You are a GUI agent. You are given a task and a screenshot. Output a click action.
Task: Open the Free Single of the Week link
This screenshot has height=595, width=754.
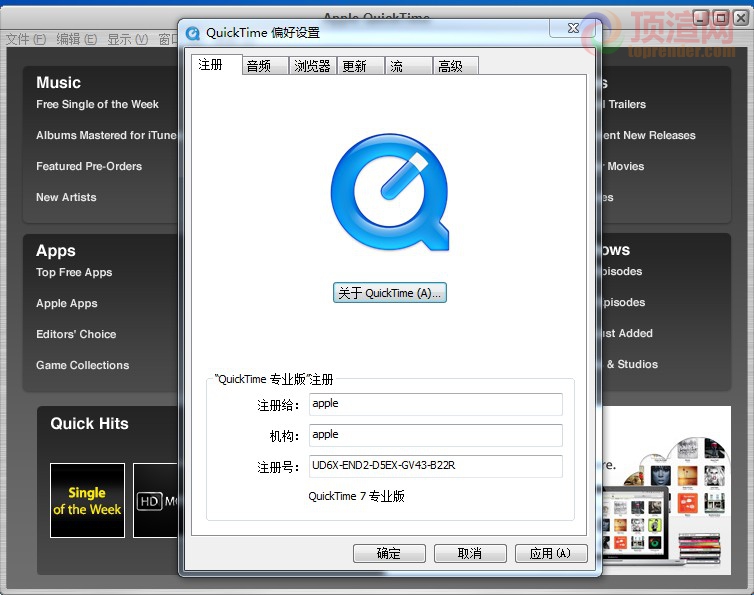coord(97,104)
